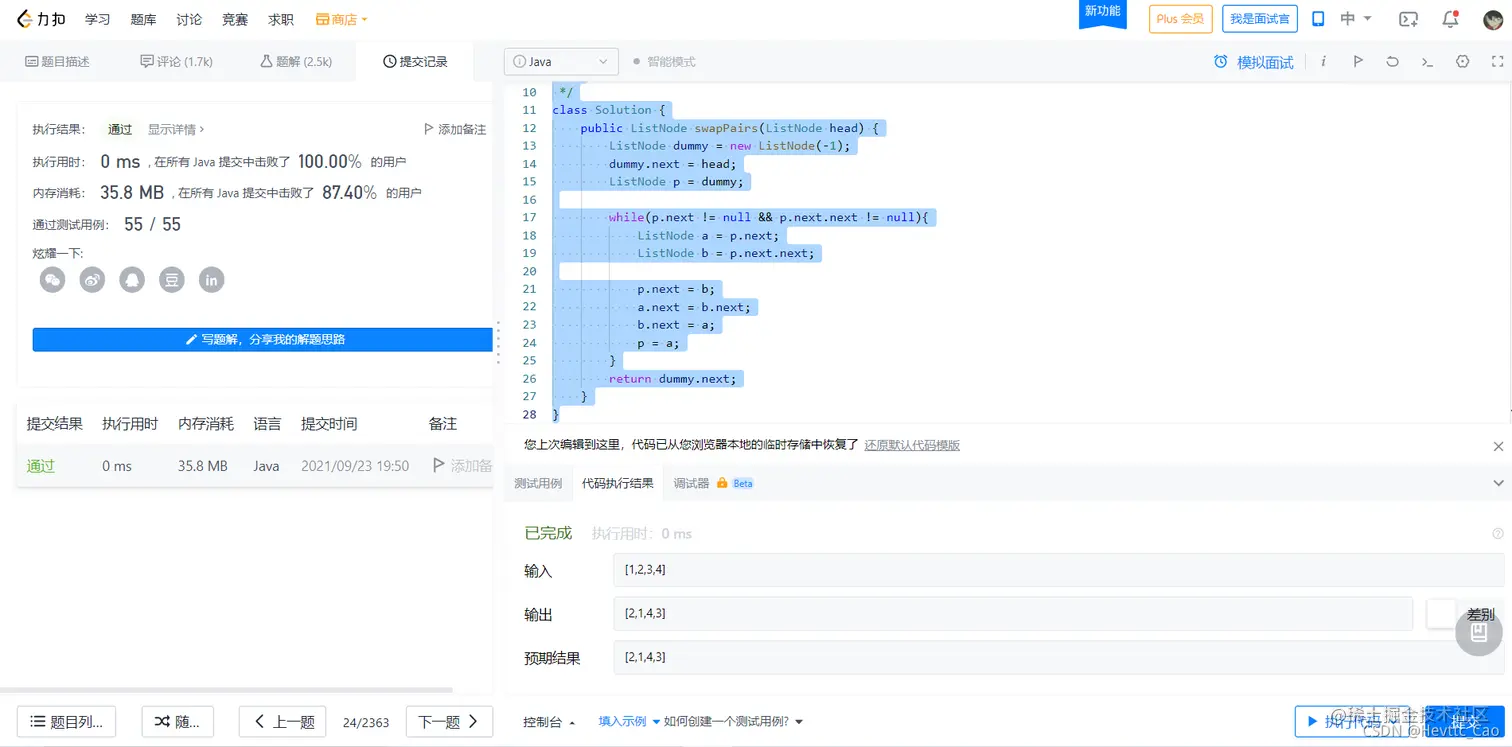Screen dimensions: 1512x747
Task: Click the flag icon to run code
Action: click(1357, 61)
